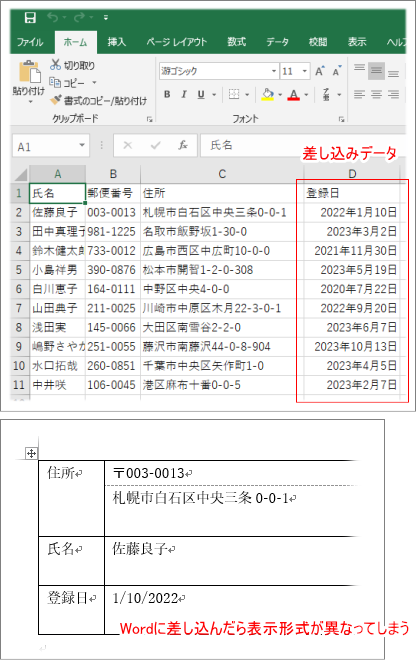Click cell with 佐藤良子 in Excel
This screenshot has width=416, height=660.
(x=58, y=213)
